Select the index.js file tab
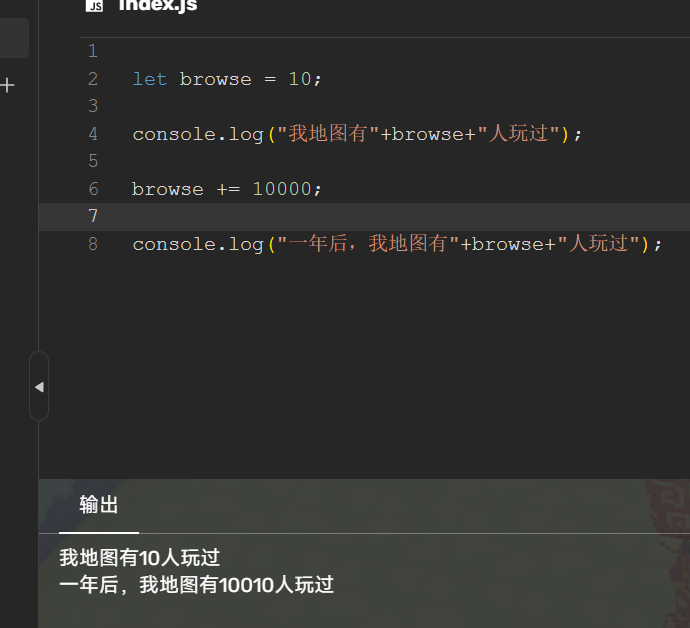 click(x=157, y=6)
